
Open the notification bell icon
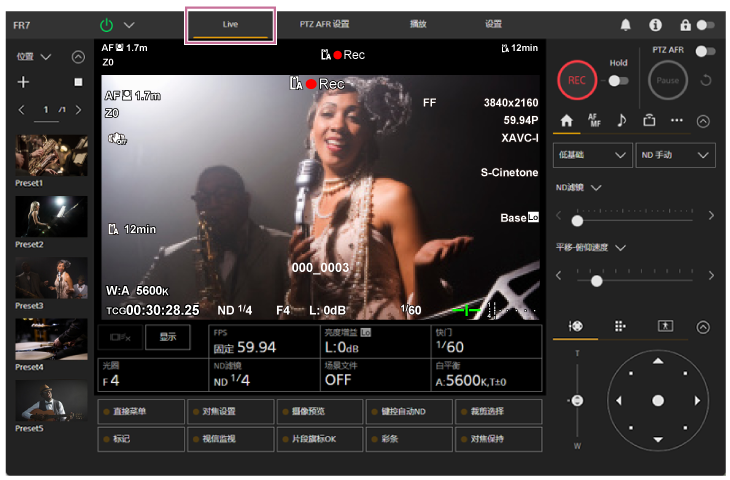click(627, 24)
